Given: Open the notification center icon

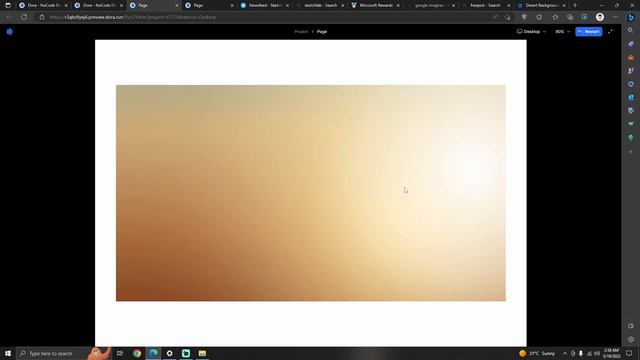Looking at the screenshot, I should click(629, 353).
